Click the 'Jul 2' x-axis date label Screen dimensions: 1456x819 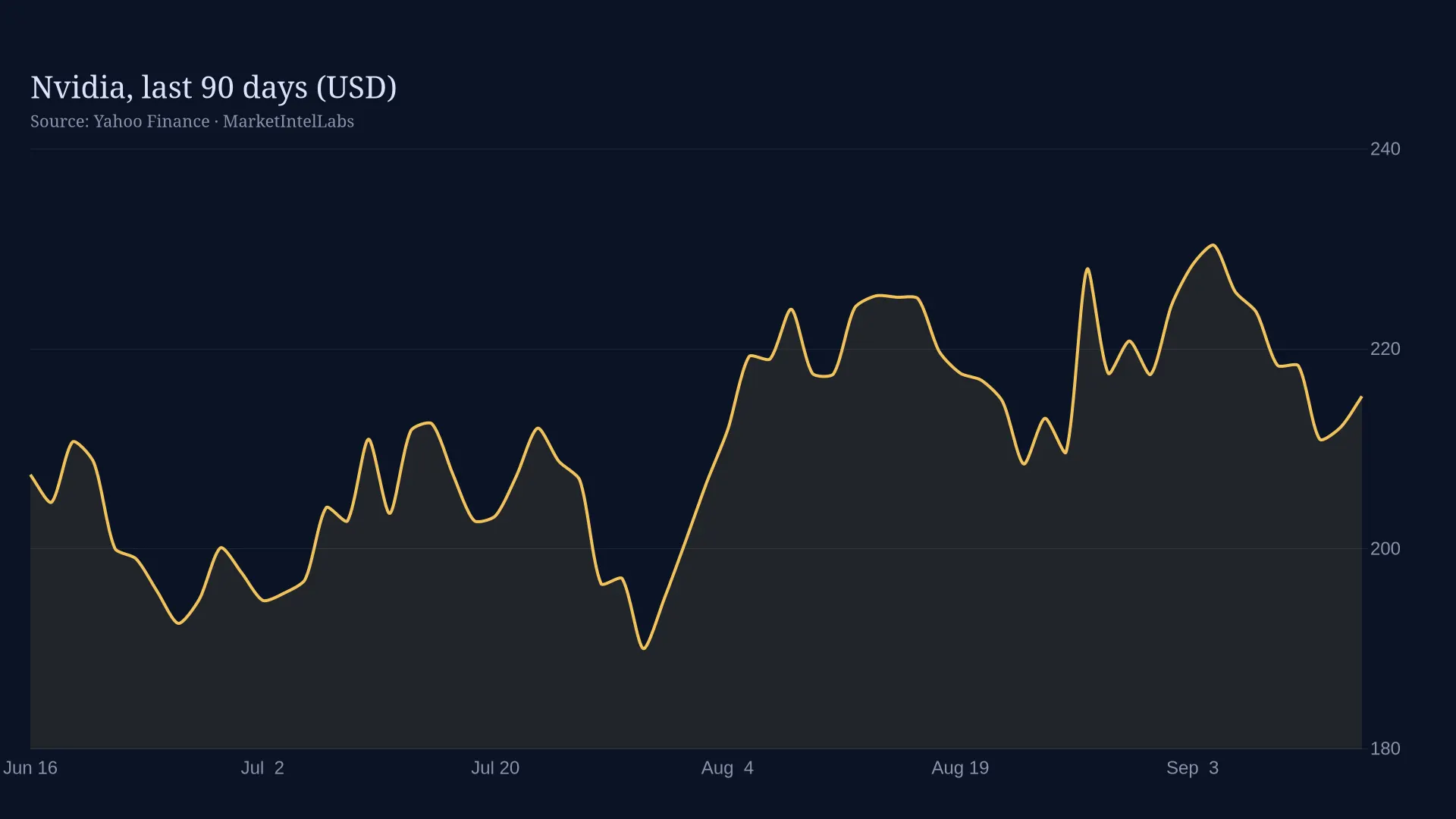(x=262, y=767)
